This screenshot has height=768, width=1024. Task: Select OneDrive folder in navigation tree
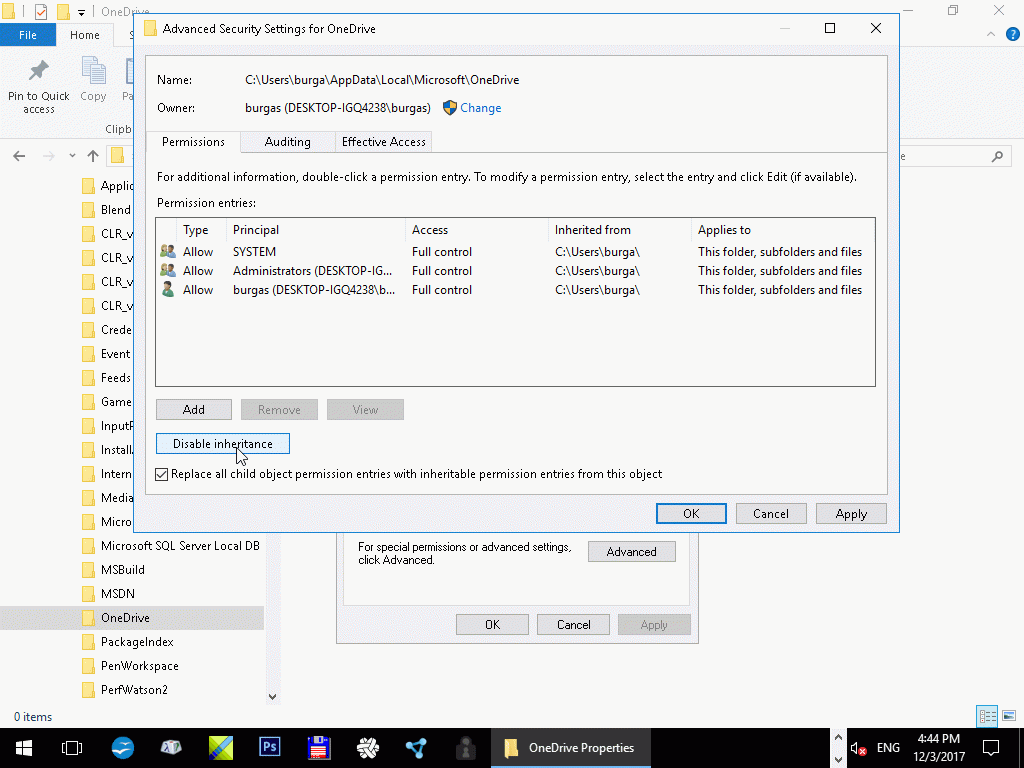(132, 618)
